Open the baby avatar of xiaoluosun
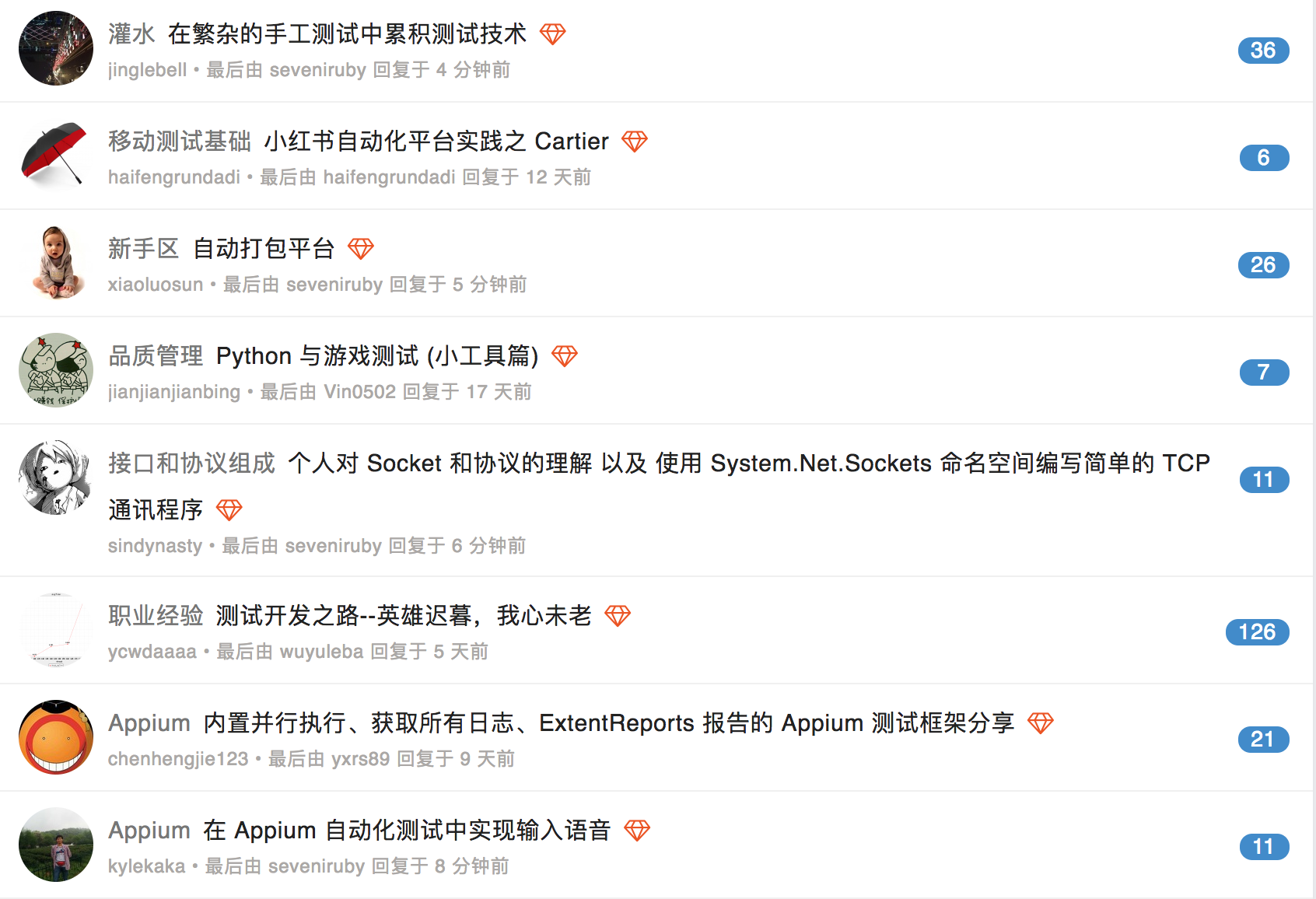The image size is (1316, 899). 56,263
